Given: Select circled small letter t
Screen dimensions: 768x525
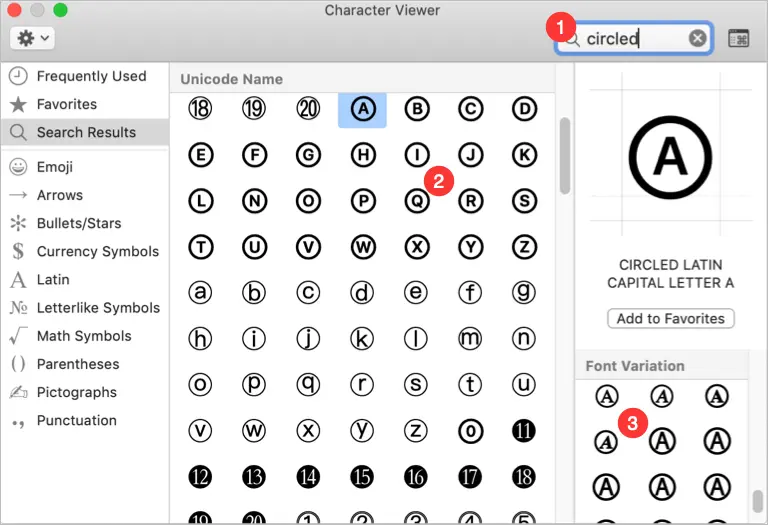Looking at the screenshot, I should click(470, 384).
